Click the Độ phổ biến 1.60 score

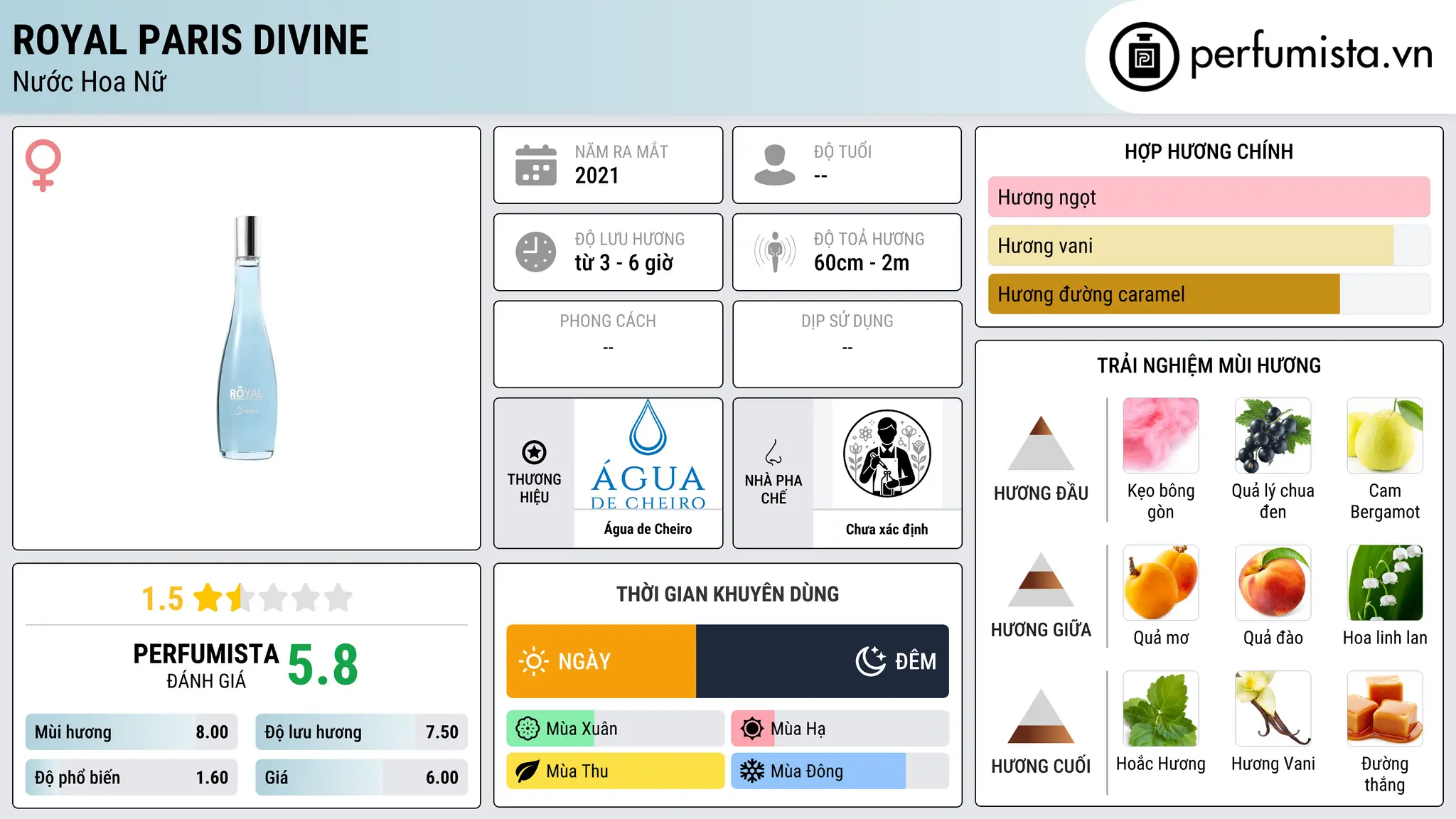(132, 778)
